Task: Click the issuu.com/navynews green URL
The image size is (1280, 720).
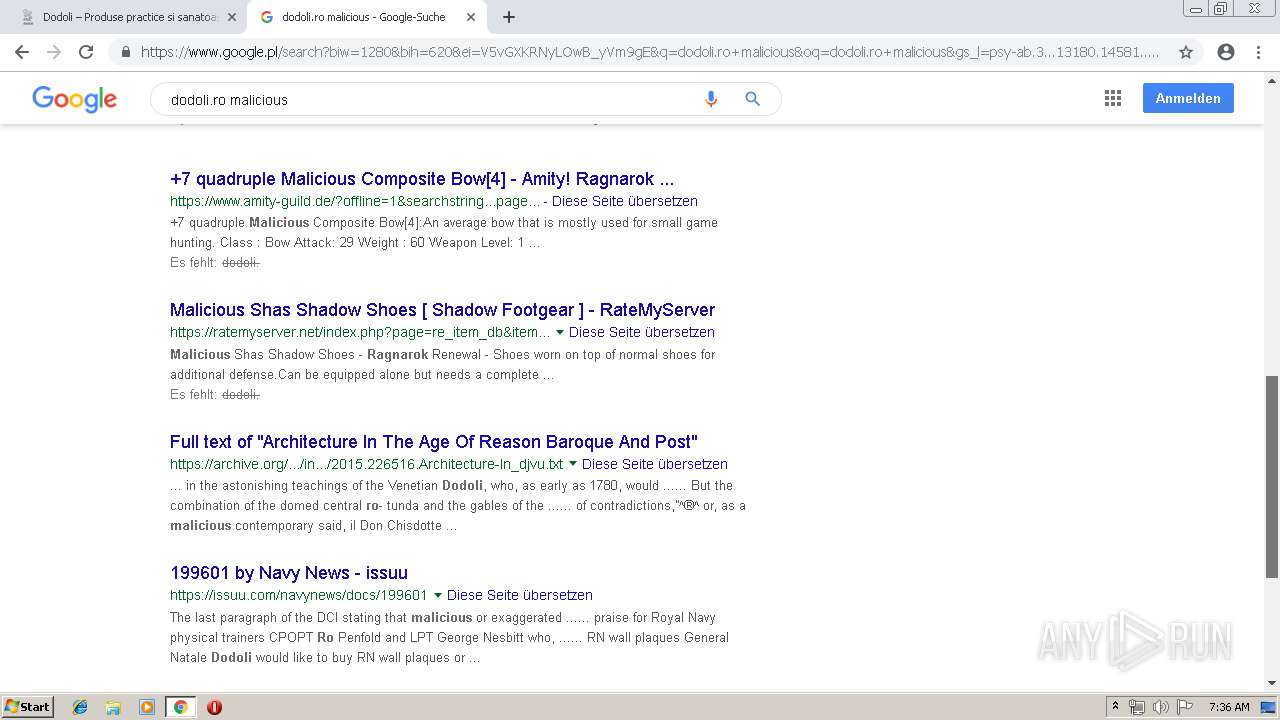Action: (x=299, y=595)
